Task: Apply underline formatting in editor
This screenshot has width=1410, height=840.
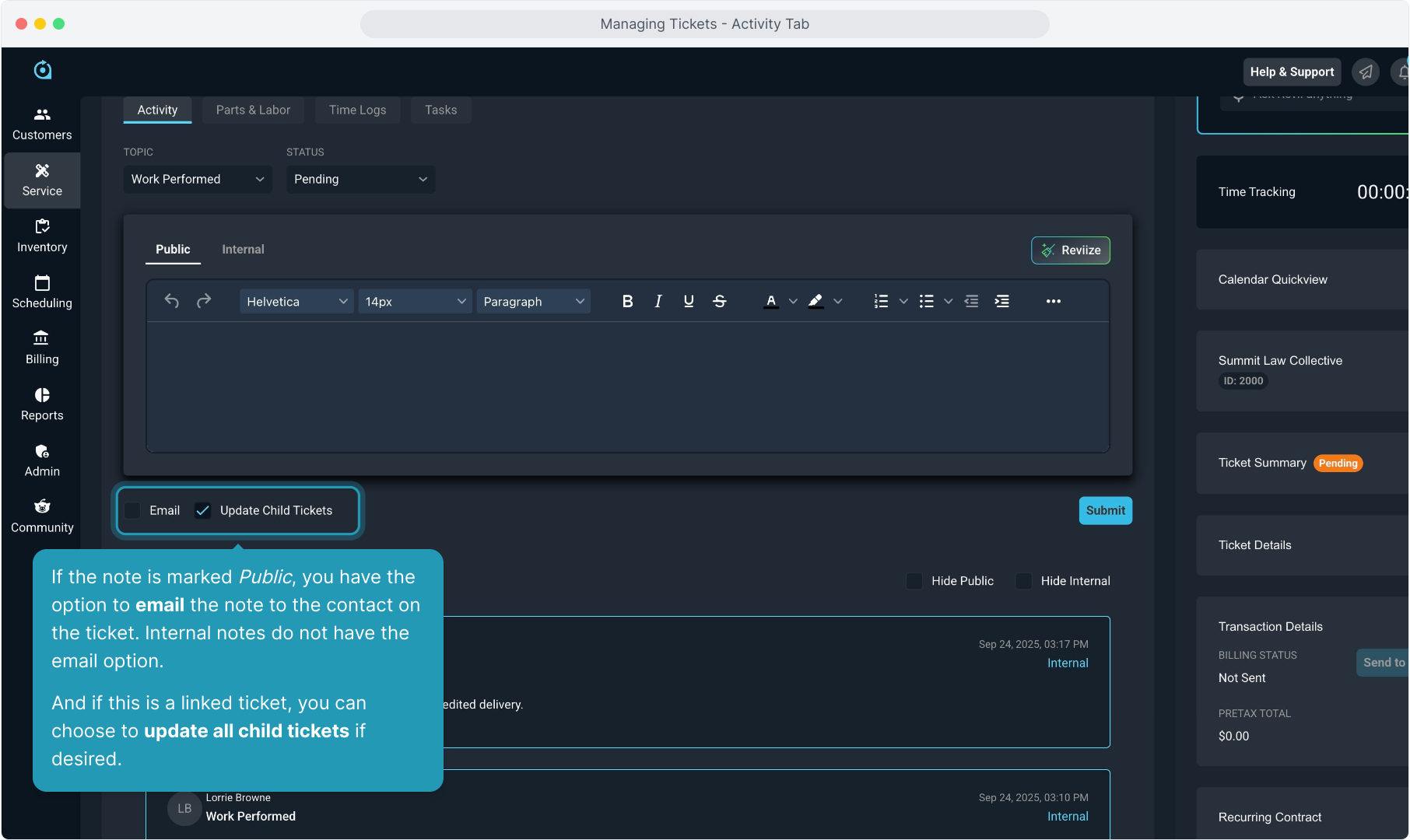Action: coord(689,302)
